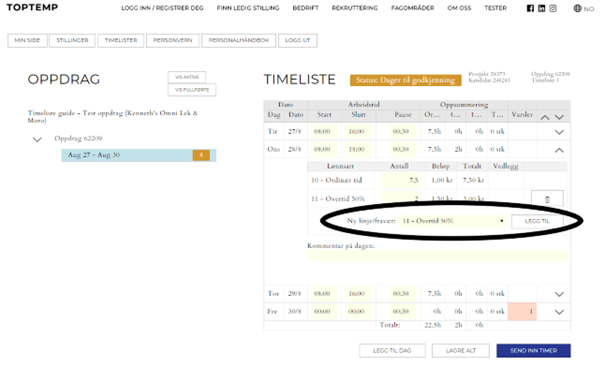
Task: Click the Antall field for Ordinær tid
Action: point(401,180)
